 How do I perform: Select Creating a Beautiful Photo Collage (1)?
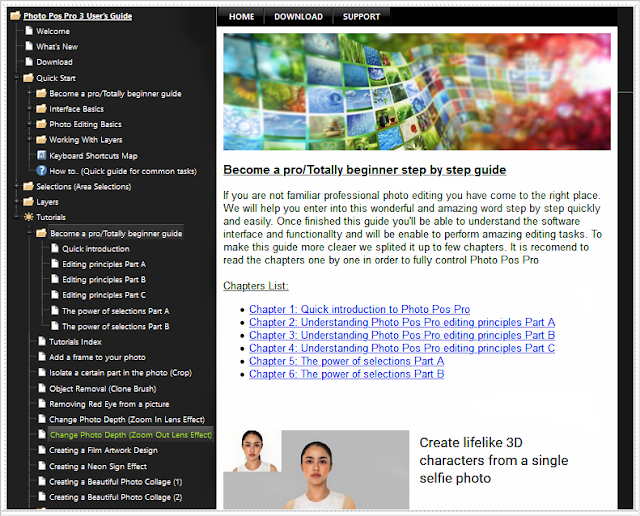coord(116,482)
